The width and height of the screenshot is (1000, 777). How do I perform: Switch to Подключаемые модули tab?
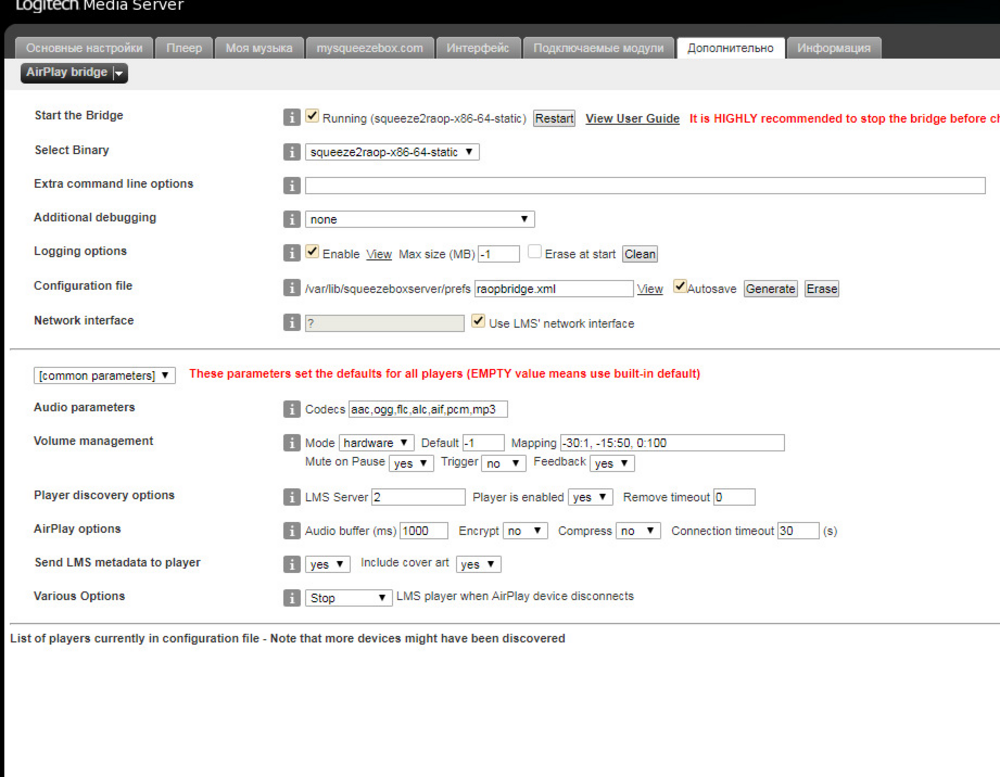(598, 48)
